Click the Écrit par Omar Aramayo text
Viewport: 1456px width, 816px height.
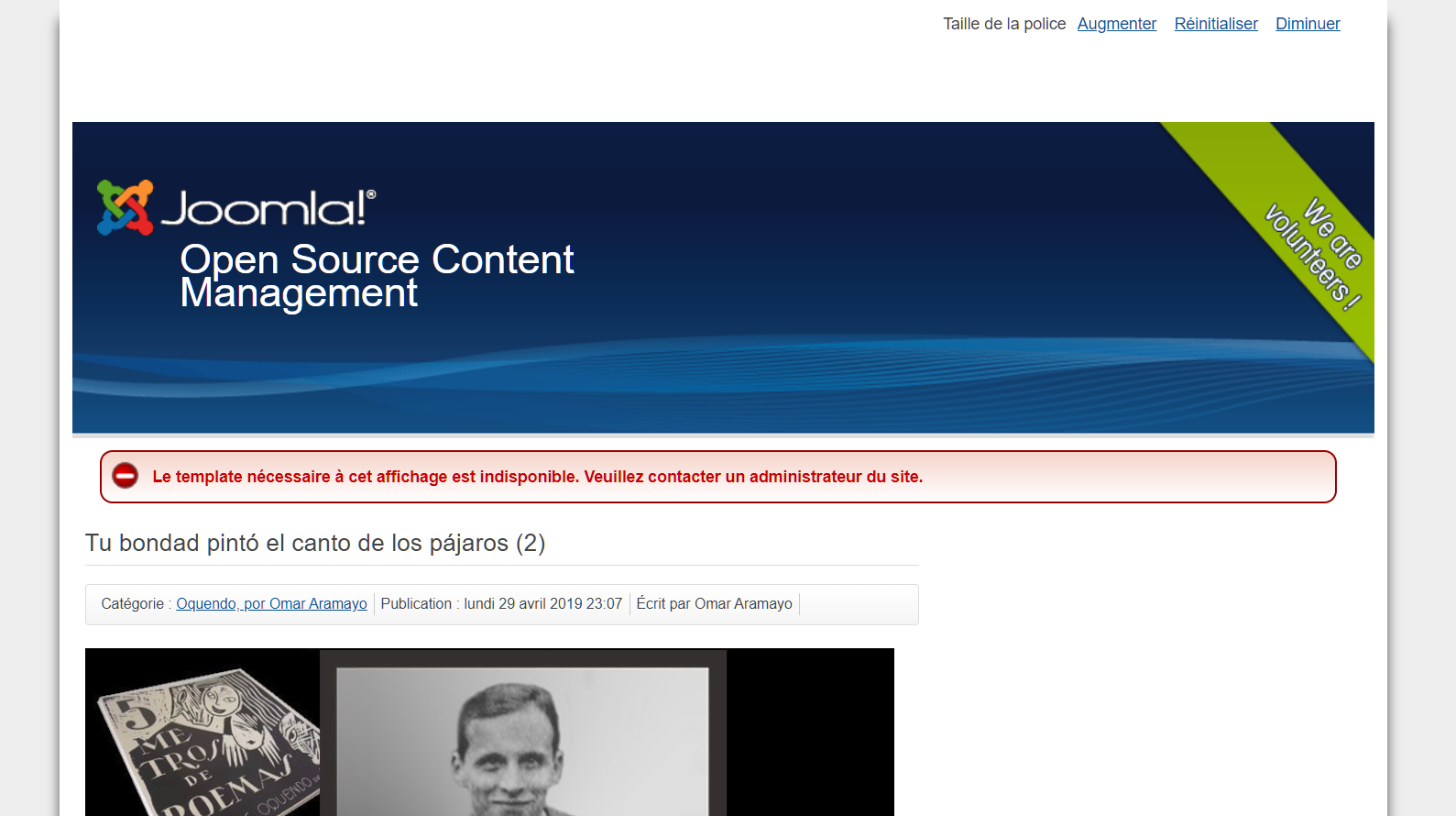714,604
